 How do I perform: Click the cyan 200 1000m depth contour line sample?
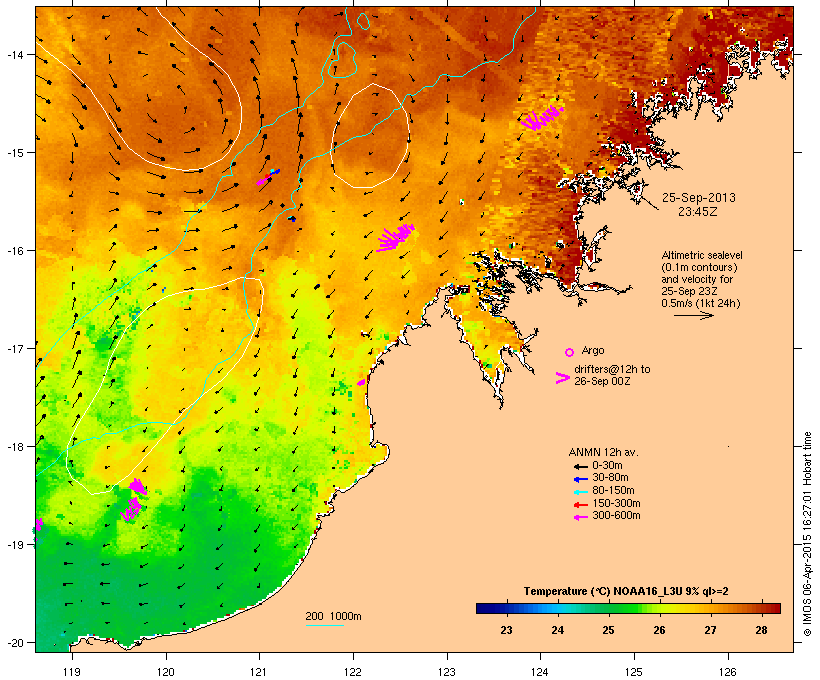click(324, 625)
